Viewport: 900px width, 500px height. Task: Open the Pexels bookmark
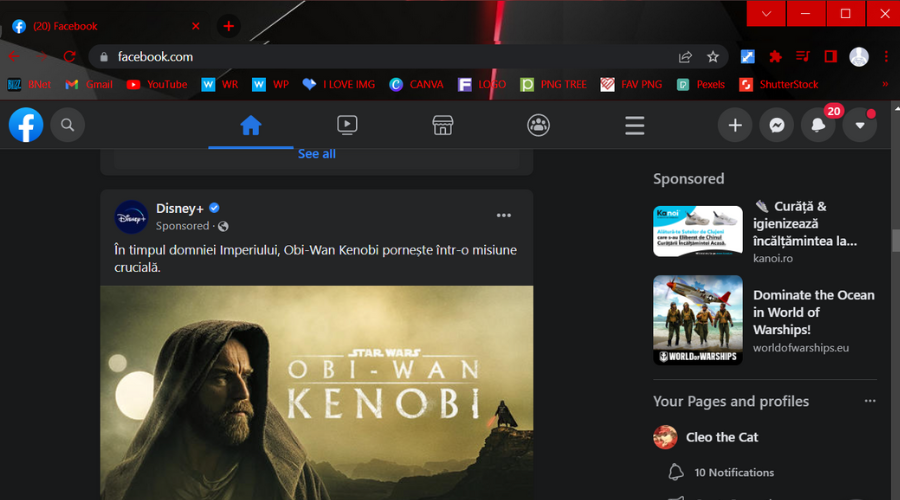(701, 84)
